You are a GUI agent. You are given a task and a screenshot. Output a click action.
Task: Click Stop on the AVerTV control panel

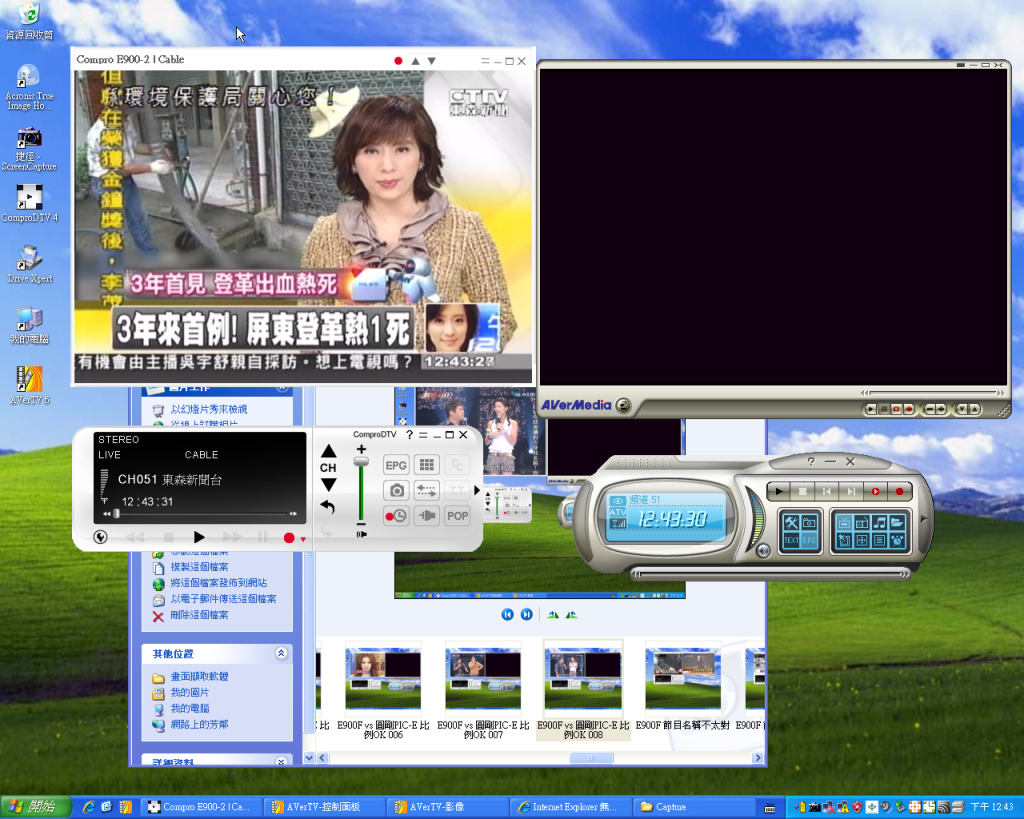803,492
